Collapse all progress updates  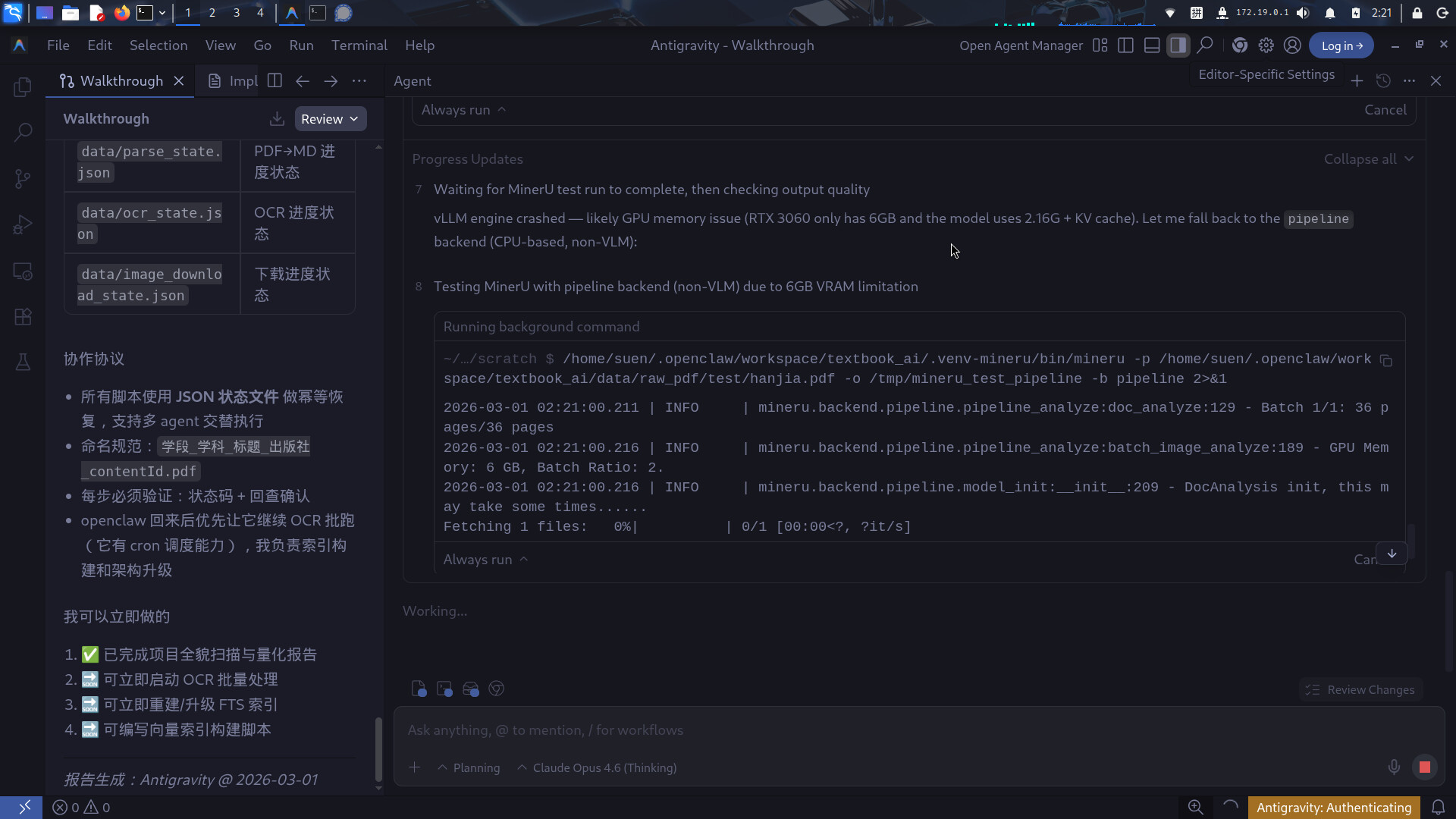pos(1368,159)
